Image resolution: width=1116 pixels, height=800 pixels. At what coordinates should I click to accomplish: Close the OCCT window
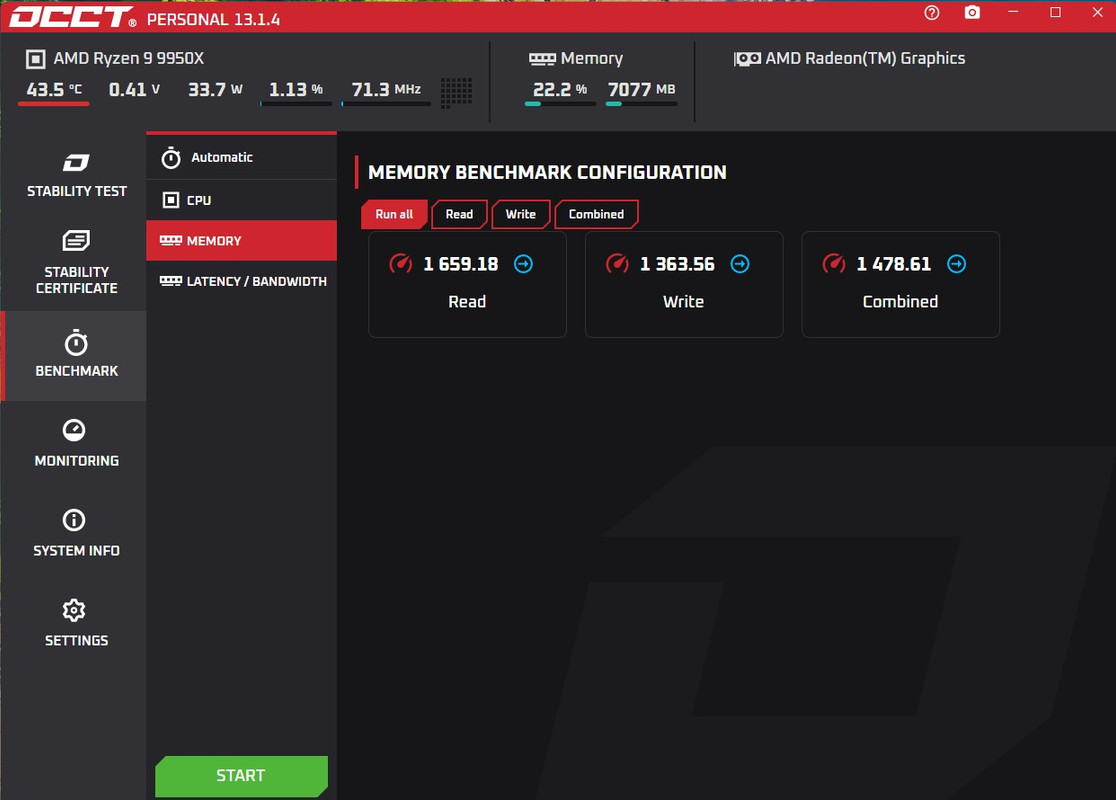[1097, 13]
